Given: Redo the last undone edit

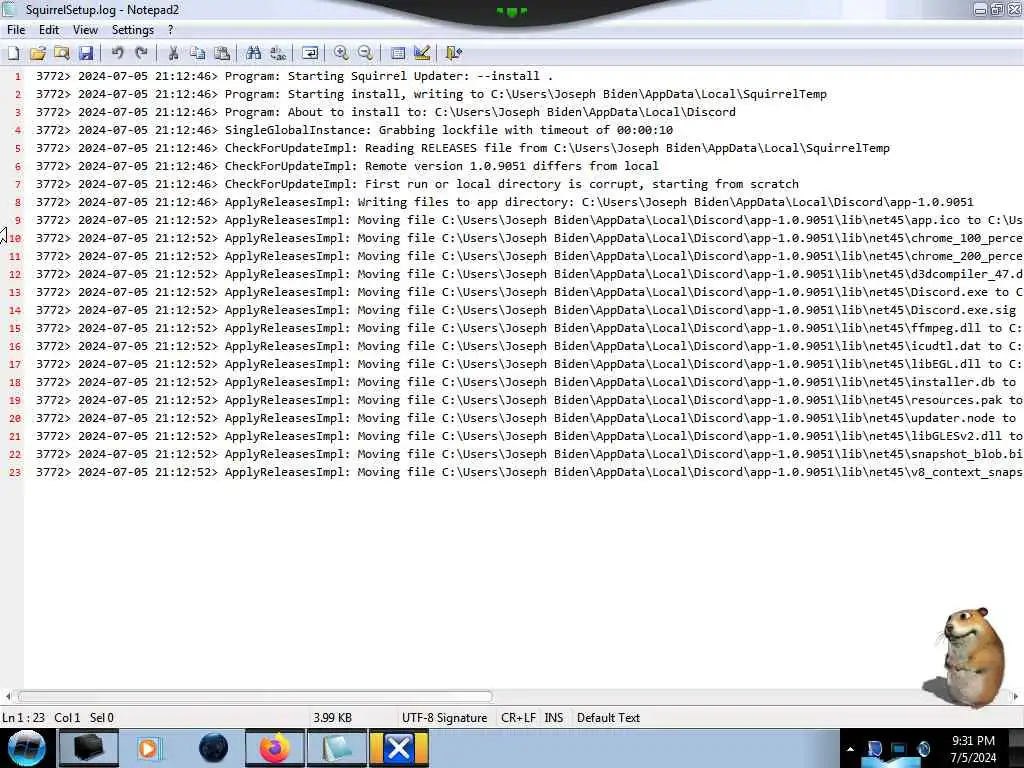Looking at the screenshot, I should click(141, 53).
